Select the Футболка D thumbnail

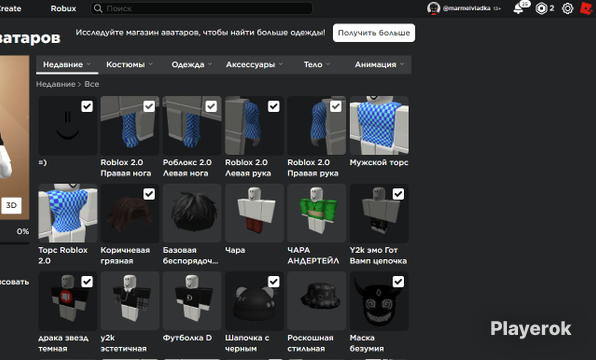(192, 301)
